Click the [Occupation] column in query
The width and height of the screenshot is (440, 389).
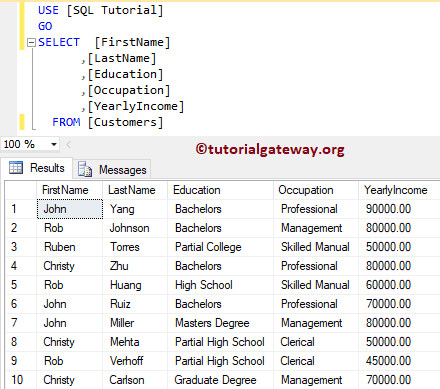coord(129,90)
